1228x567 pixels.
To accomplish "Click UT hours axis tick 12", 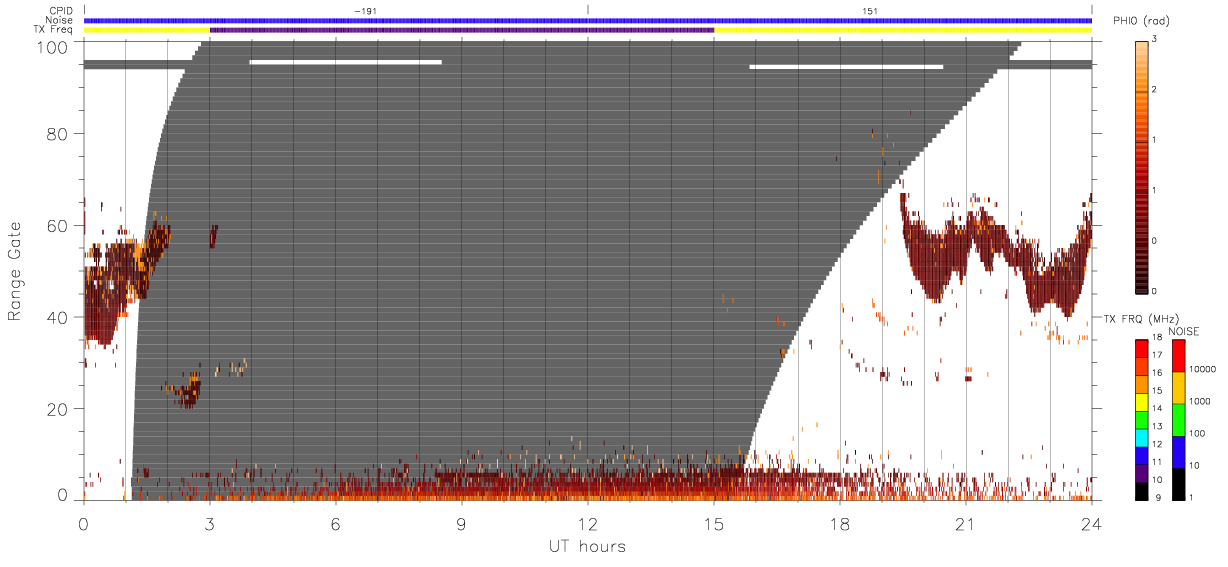I will tap(588, 523).
